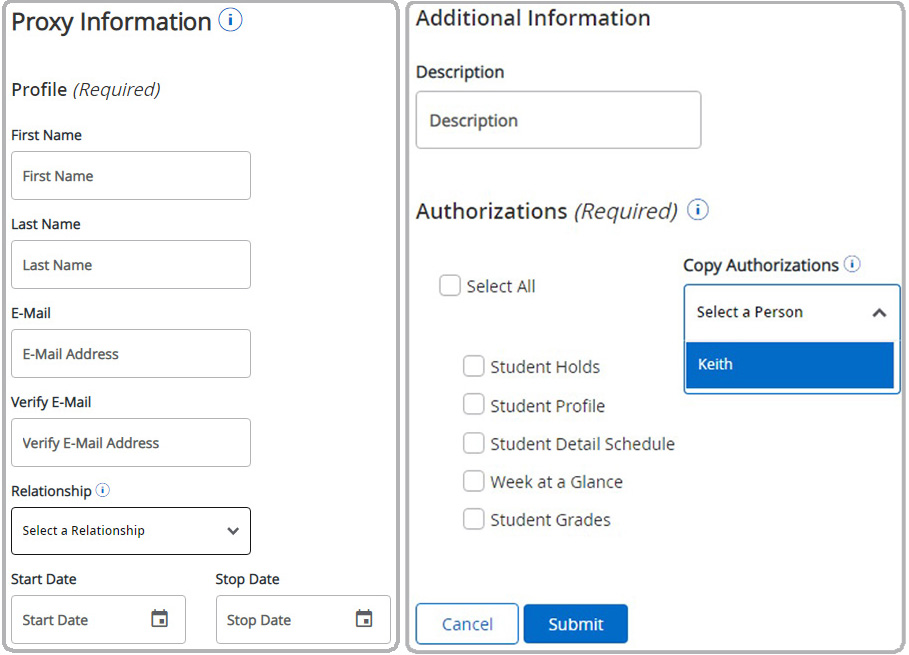This screenshot has height=655, width=909.
Task: Click into the Verify E-Mail Address field
Action: 131,443
